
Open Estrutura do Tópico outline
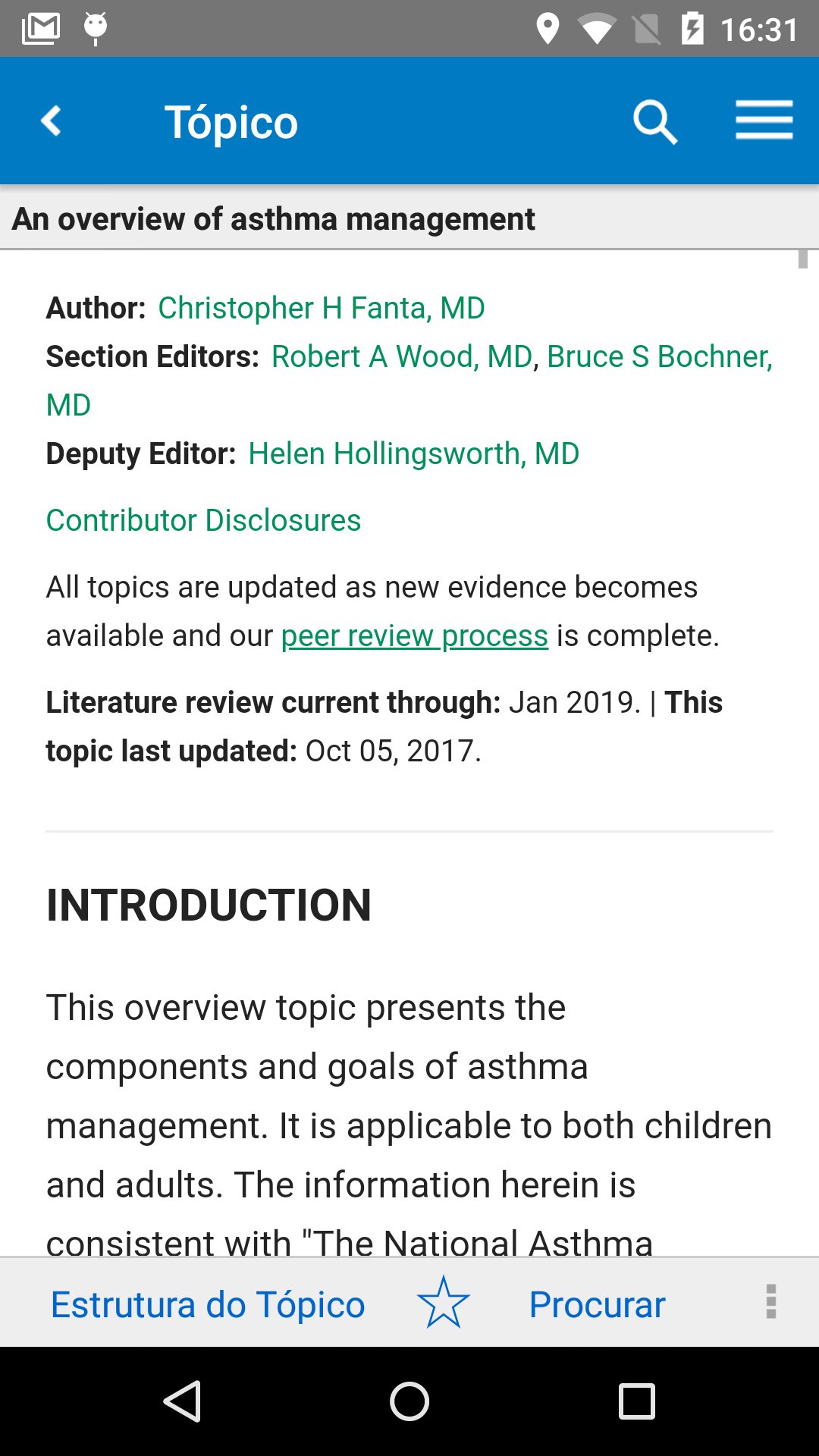click(x=208, y=1304)
